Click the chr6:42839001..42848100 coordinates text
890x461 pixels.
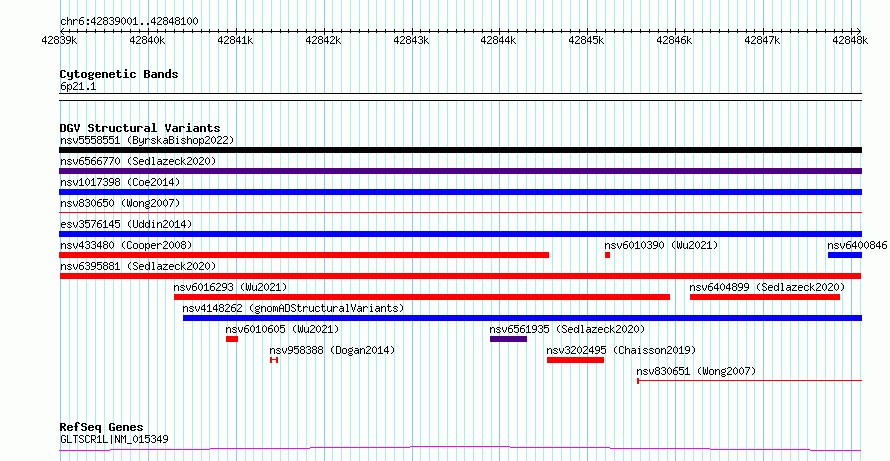tap(129, 22)
